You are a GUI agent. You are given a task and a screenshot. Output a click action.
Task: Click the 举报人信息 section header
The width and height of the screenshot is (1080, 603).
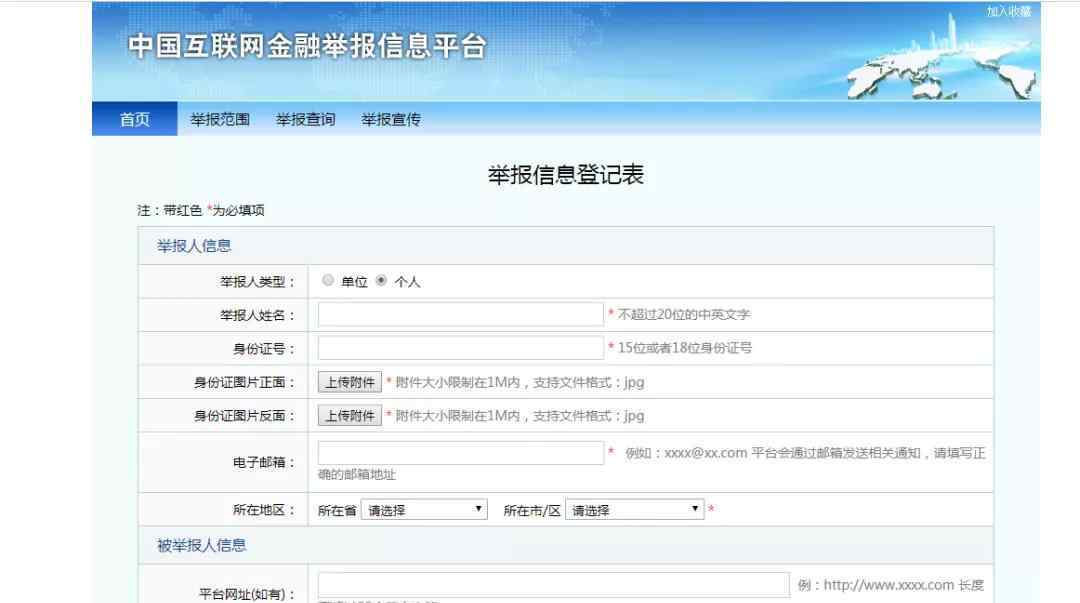[x=194, y=246]
